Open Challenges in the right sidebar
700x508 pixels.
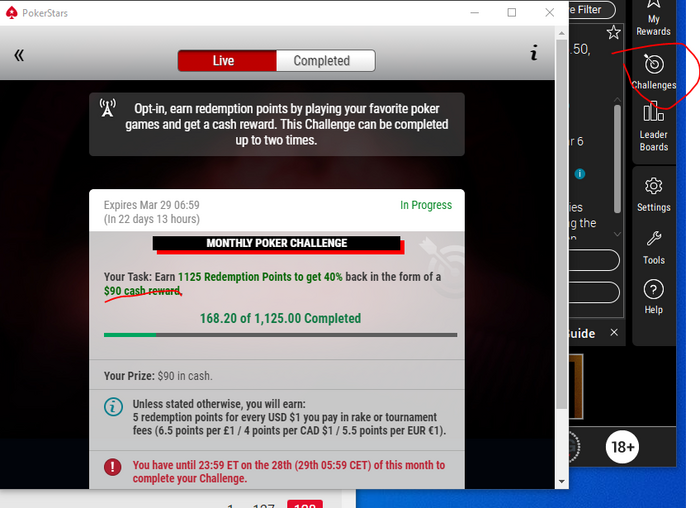(654, 72)
